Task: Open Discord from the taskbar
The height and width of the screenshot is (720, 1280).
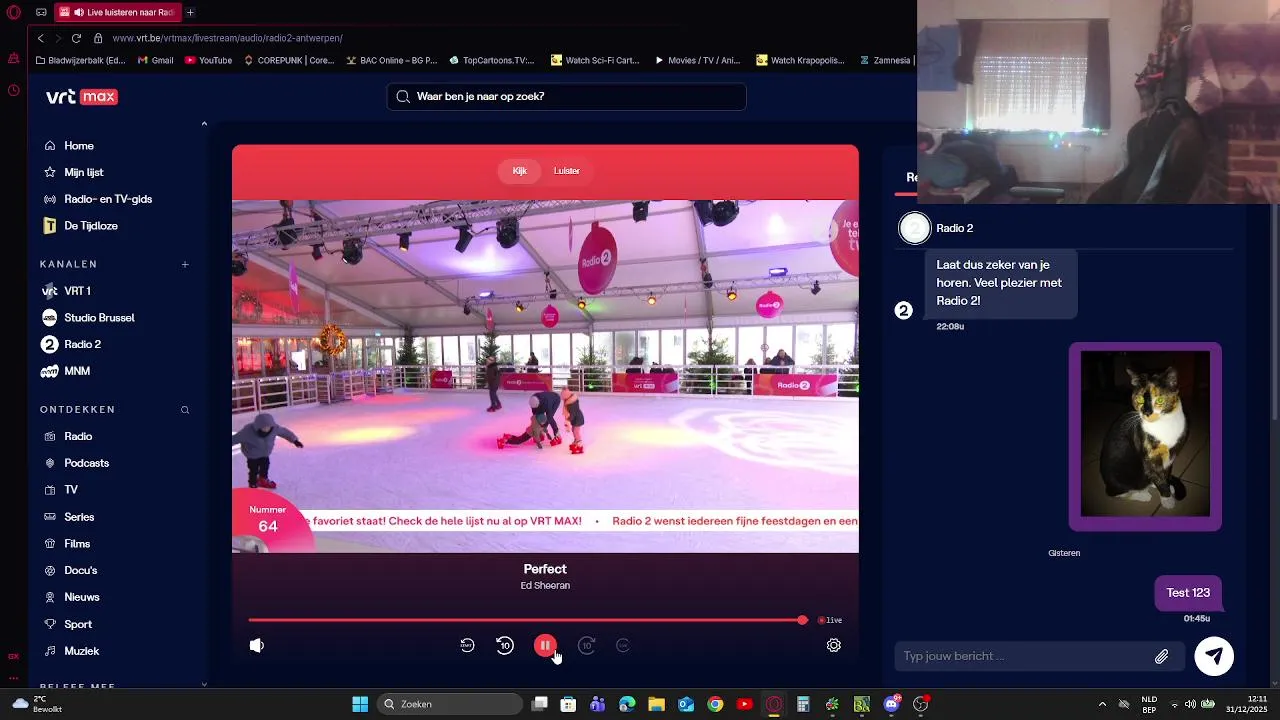Action: pyautogui.click(x=892, y=704)
